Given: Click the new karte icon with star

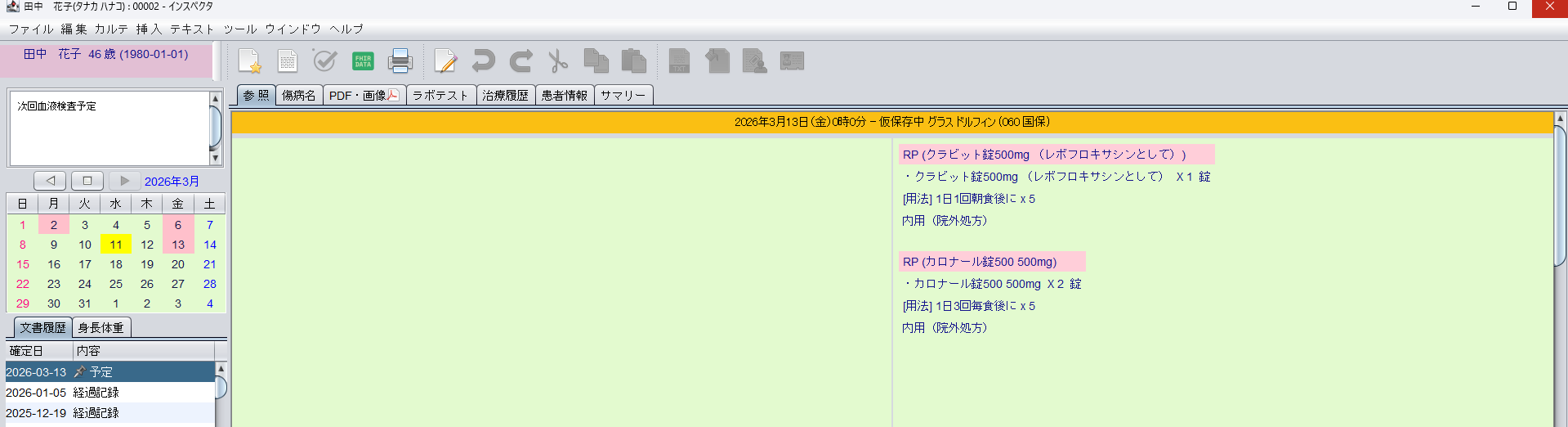Looking at the screenshot, I should (x=249, y=61).
